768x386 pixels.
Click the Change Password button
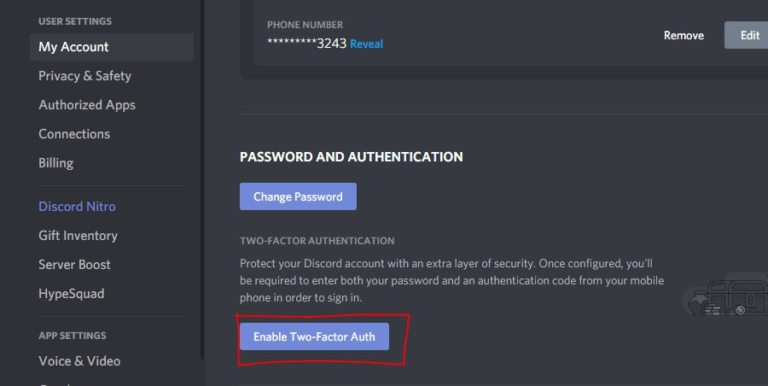click(x=298, y=196)
